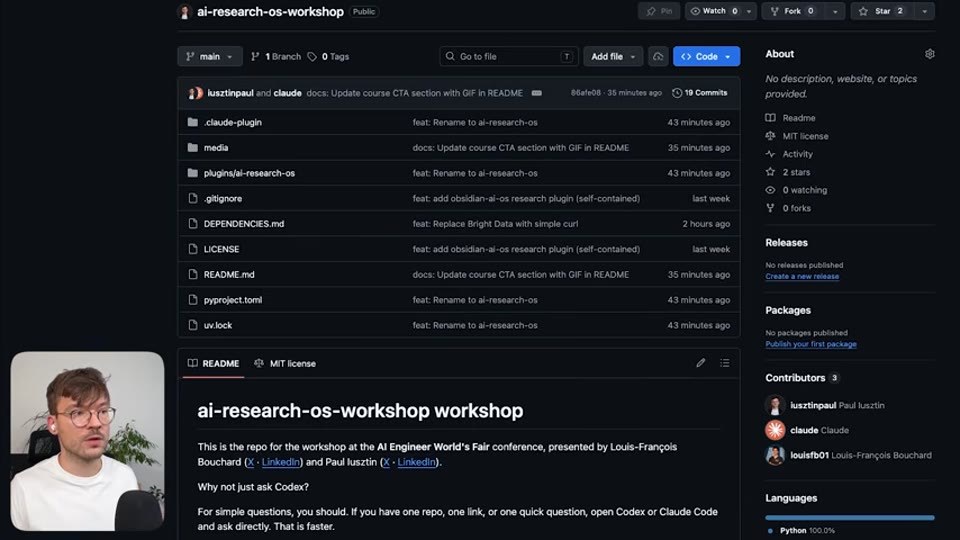Toggle Watch for this repository

[x=714, y=11]
